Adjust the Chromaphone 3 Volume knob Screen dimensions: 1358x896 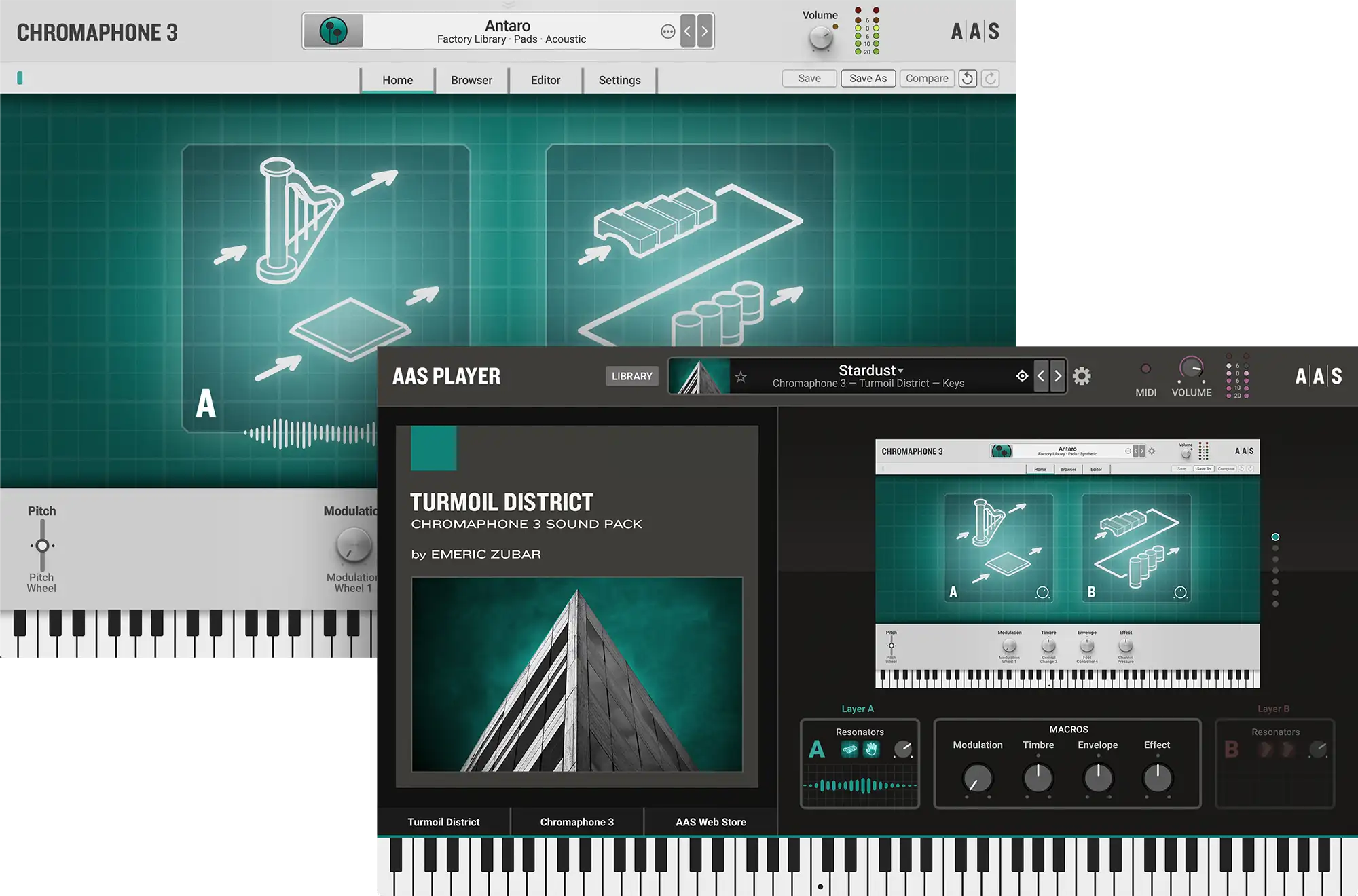(821, 38)
